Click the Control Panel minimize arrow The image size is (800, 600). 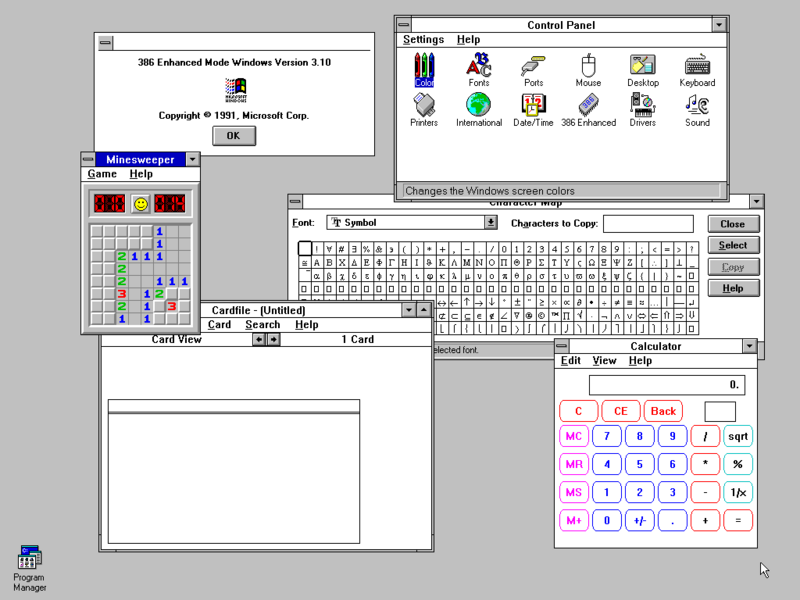(x=719, y=24)
